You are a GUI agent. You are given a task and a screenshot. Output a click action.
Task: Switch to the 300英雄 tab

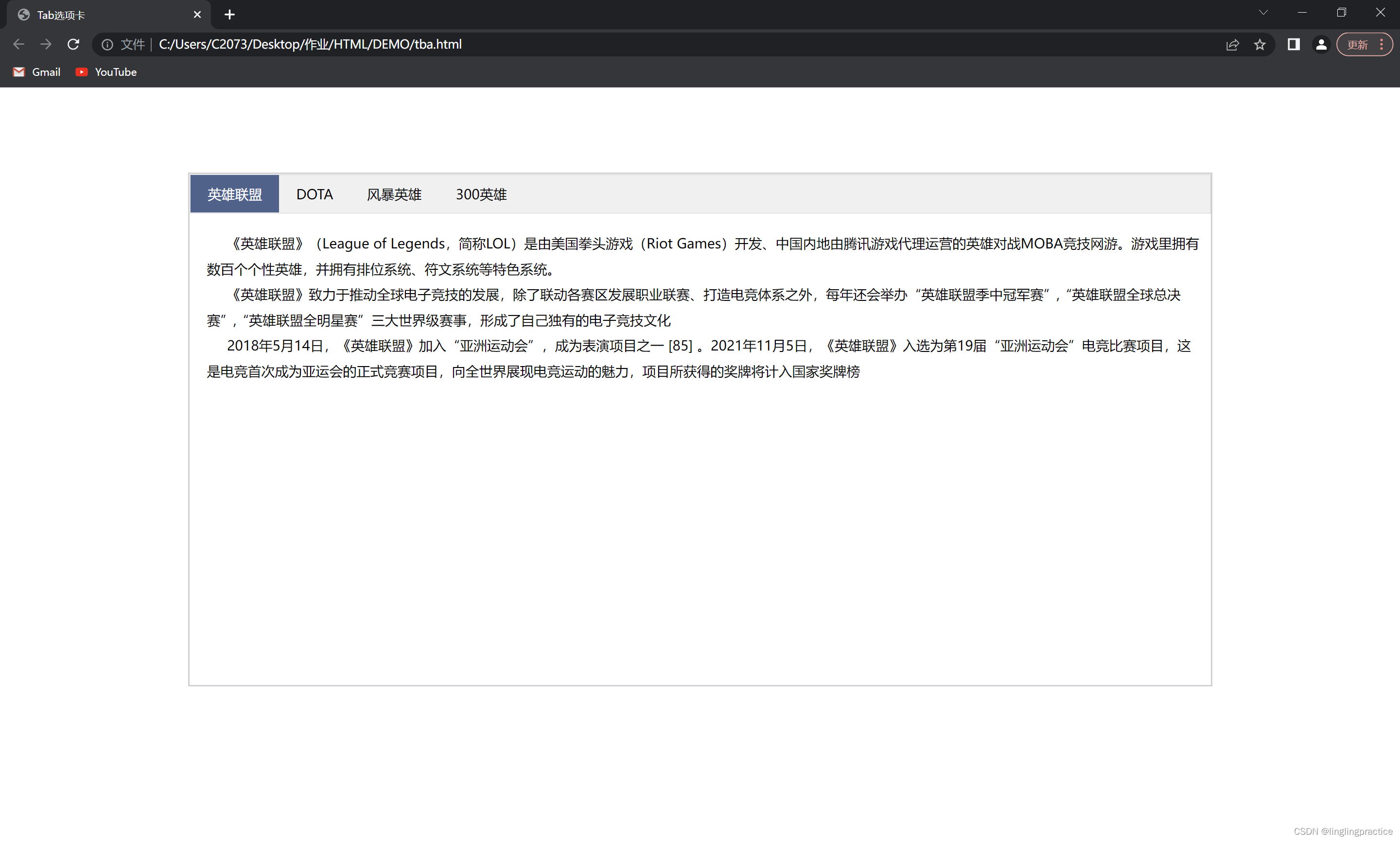click(x=481, y=194)
